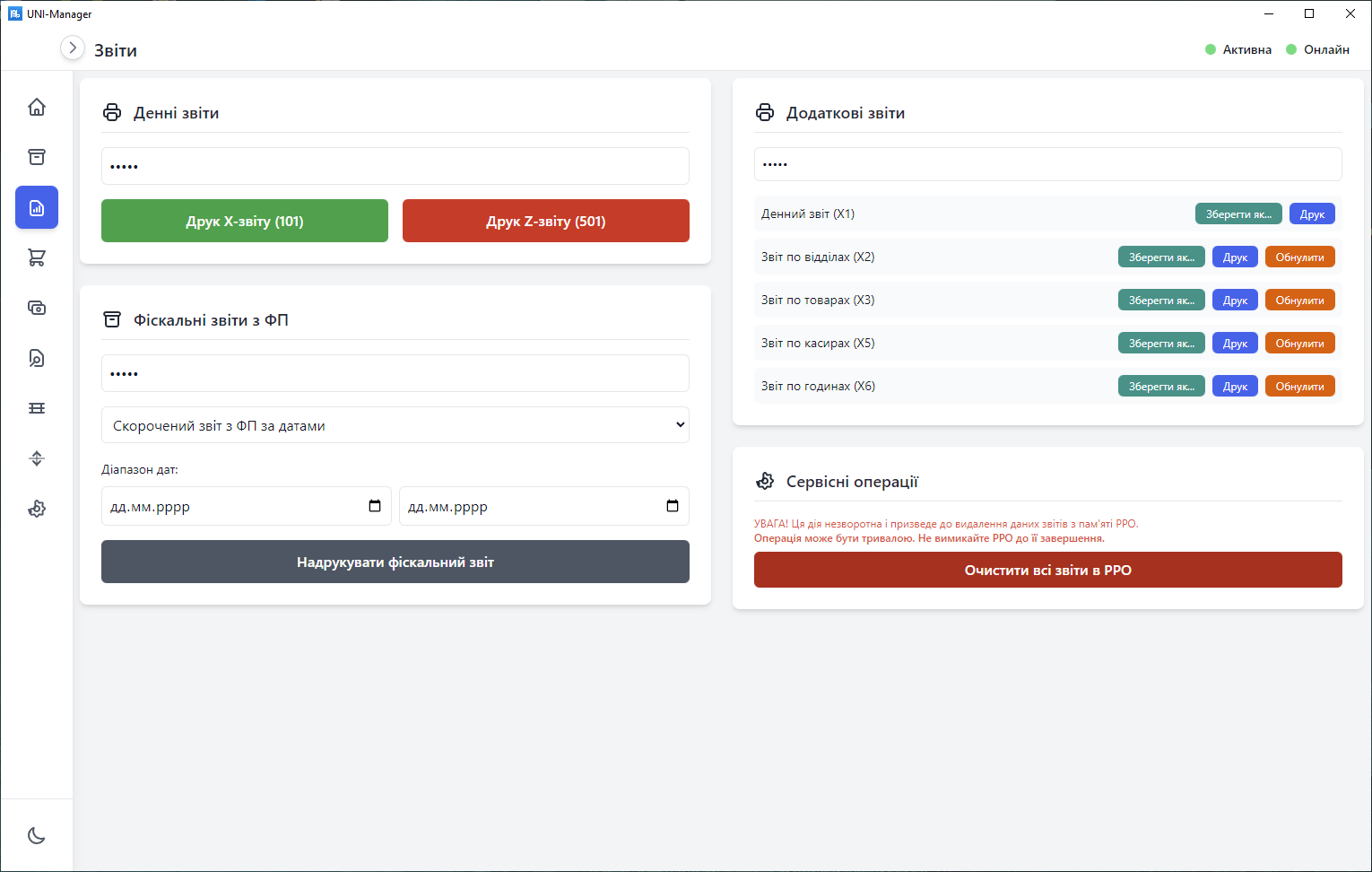Open the archive box sidebar icon
The image size is (1372, 872).
(37, 157)
